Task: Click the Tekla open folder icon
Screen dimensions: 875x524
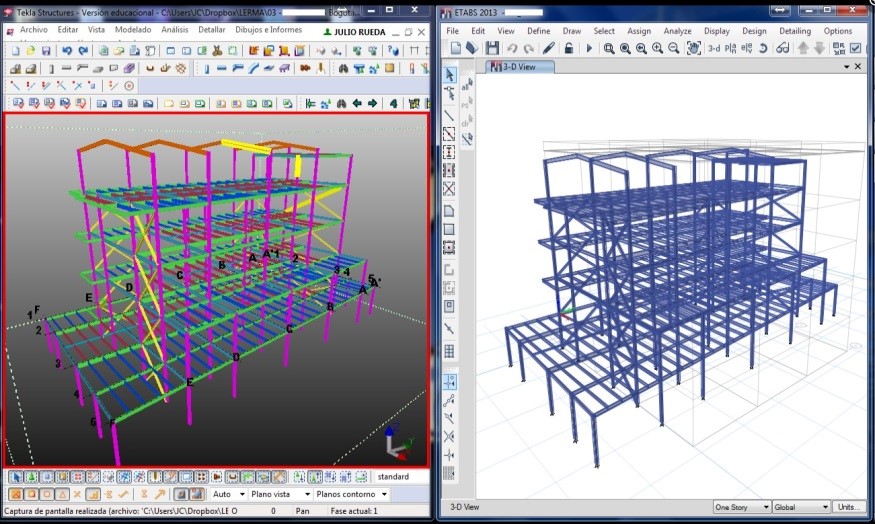Action: click(x=31, y=51)
